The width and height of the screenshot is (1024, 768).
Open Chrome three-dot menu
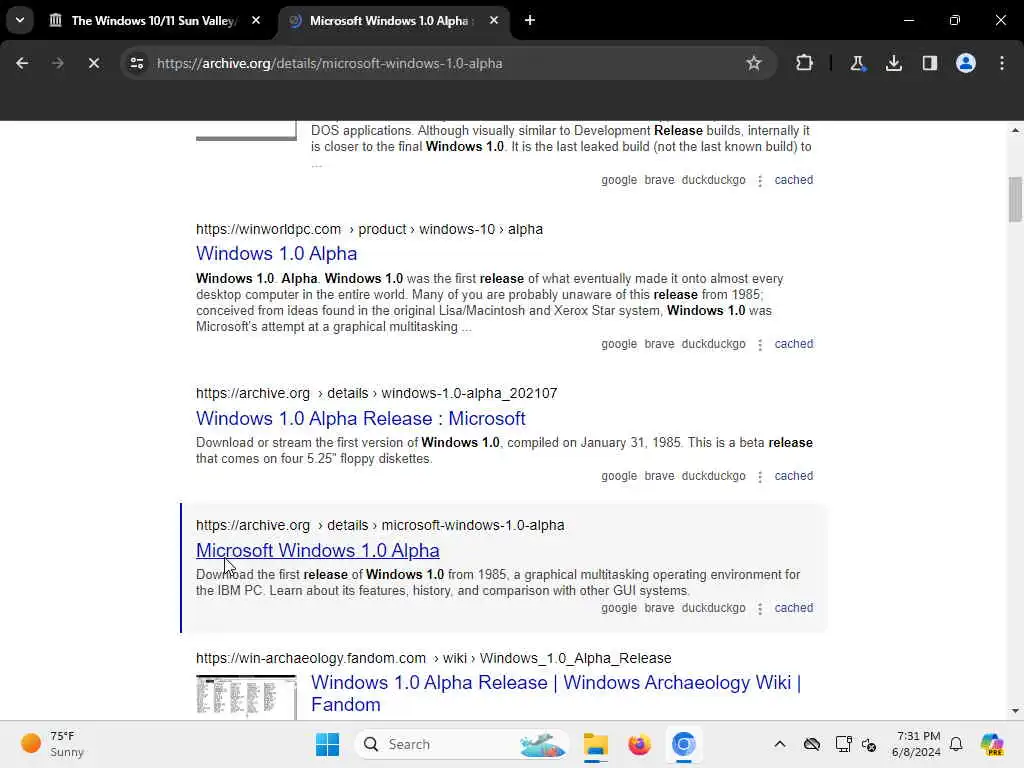click(1002, 63)
